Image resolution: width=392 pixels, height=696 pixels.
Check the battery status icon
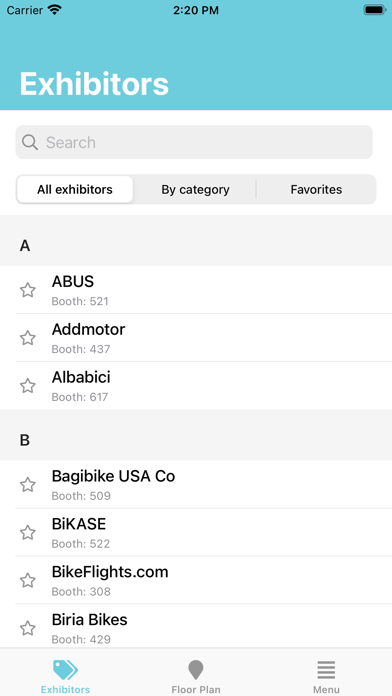coord(375,10)
